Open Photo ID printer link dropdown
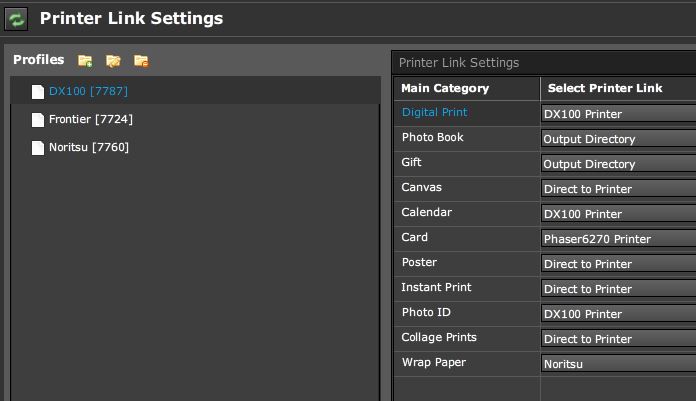Image resolution: width=696 pixels, height=401 pixels. point(618,314)
